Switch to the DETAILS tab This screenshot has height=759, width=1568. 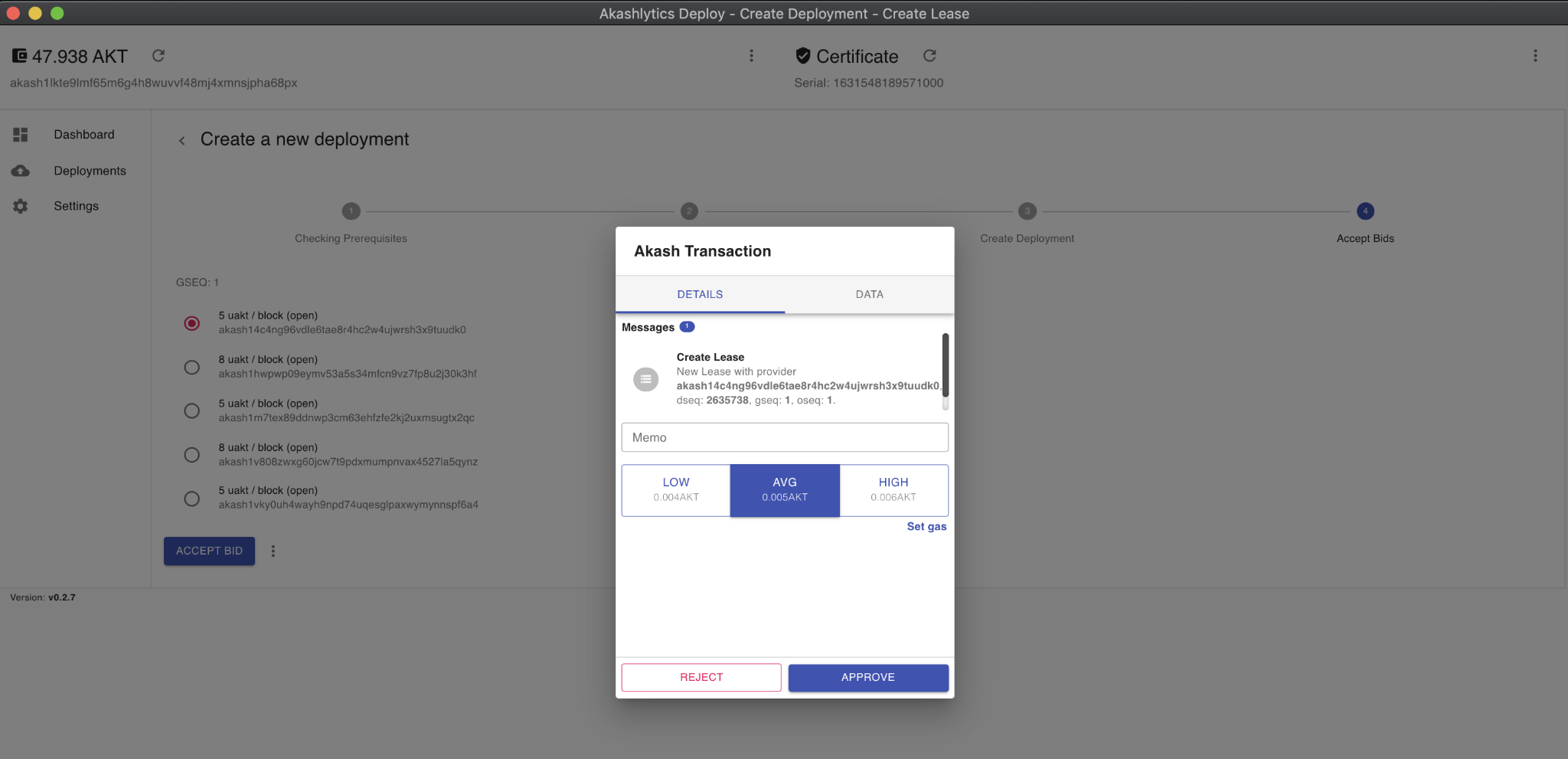click(700, 294)
